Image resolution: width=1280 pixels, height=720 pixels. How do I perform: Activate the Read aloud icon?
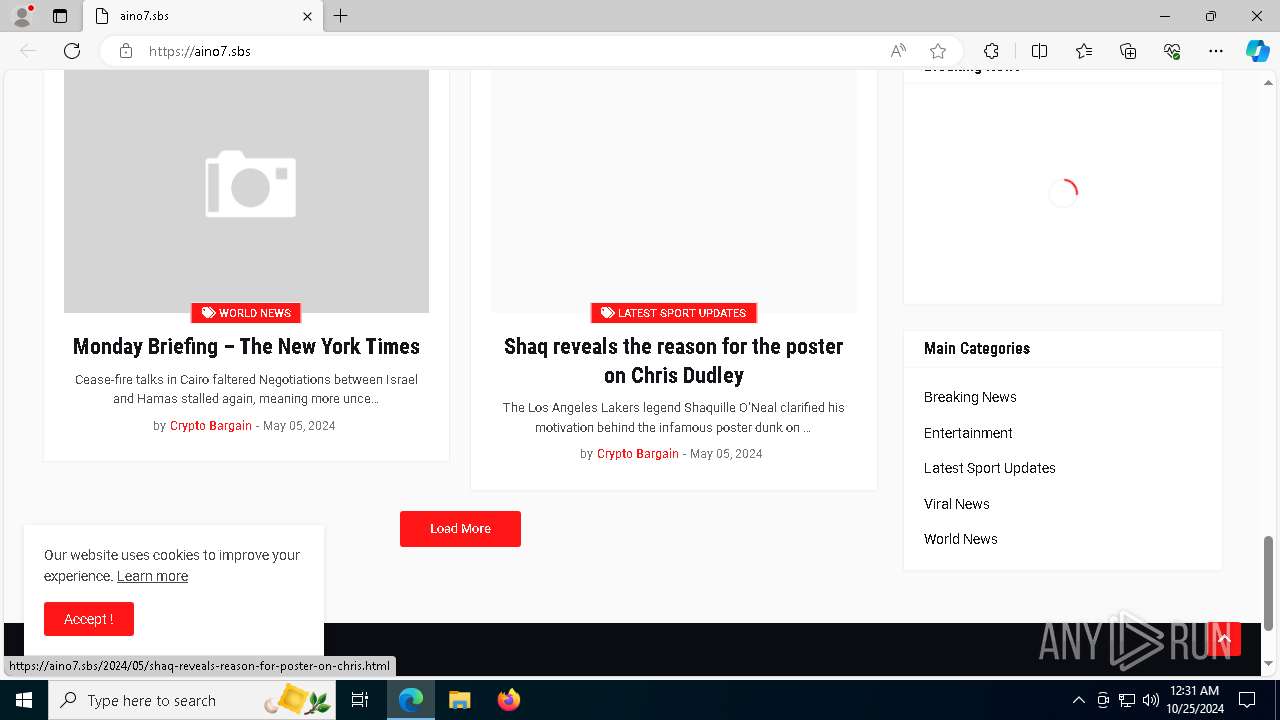(x=898, y=51)
